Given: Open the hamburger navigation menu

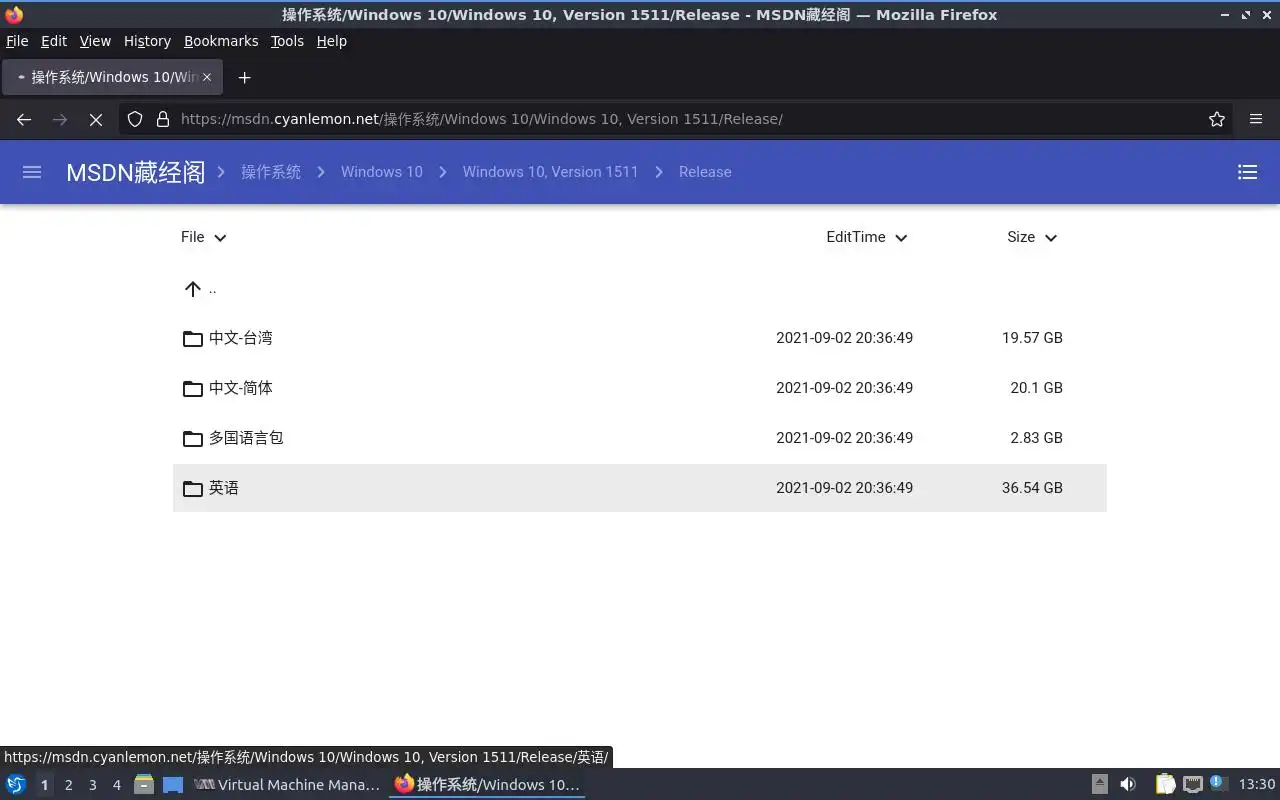Looking at the screenshot, I should pos(32,172).
